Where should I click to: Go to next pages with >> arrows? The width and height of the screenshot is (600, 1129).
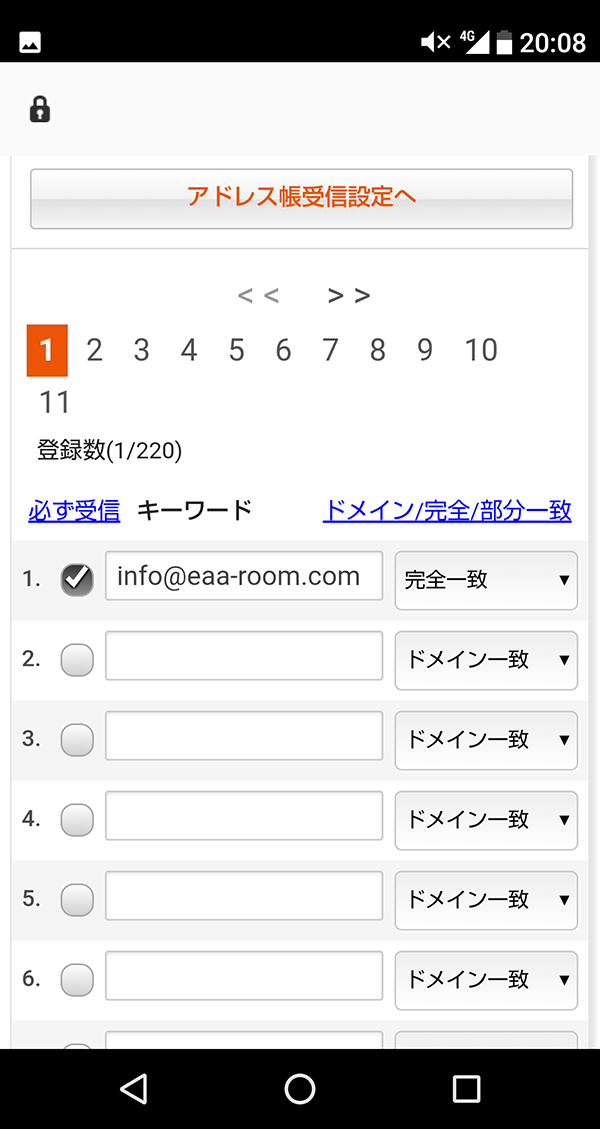click(349, 295)
